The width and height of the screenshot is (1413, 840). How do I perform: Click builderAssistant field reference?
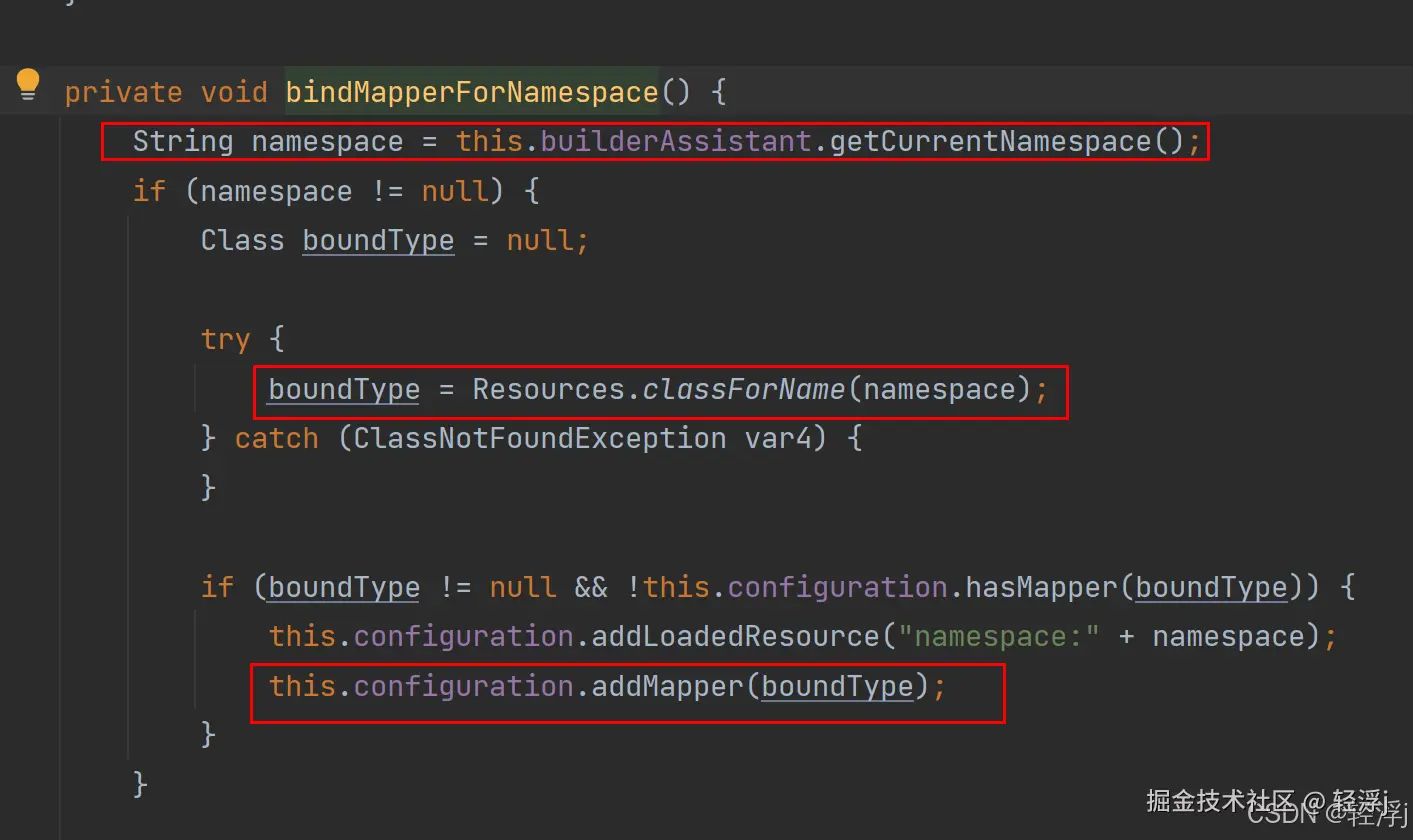click(x=676, y=142)
